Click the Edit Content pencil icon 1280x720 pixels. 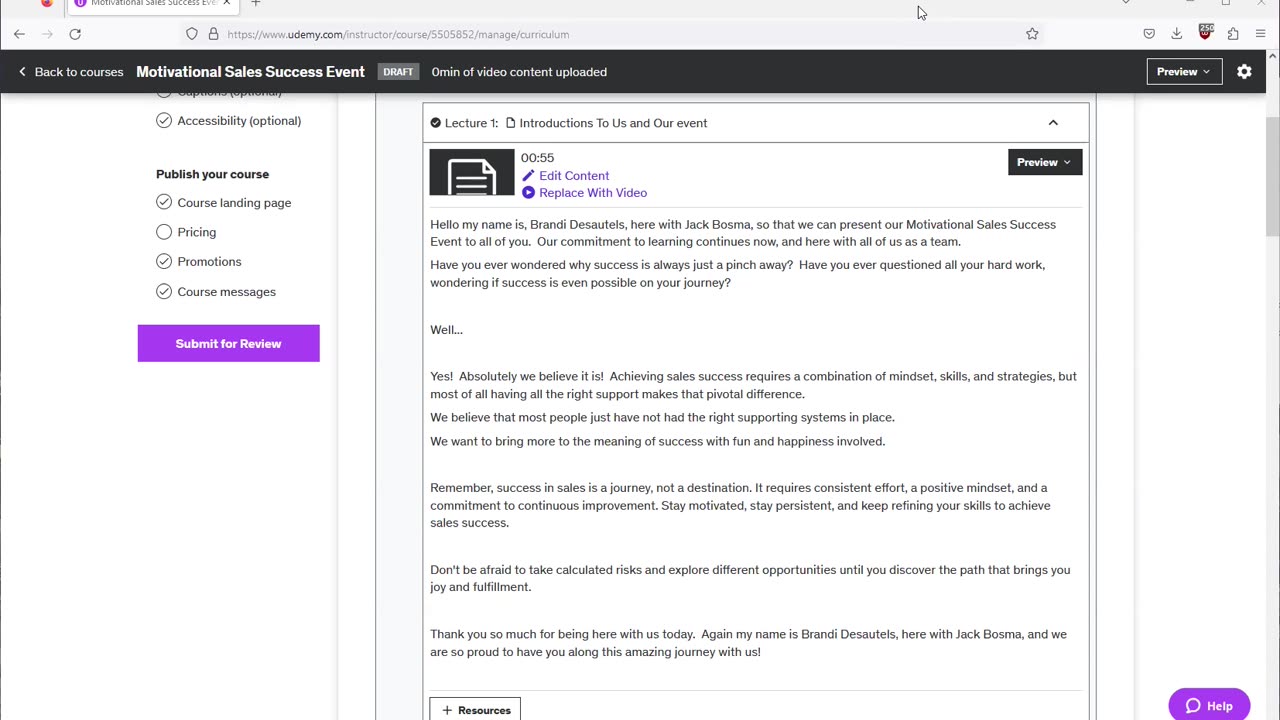[528, 175]
